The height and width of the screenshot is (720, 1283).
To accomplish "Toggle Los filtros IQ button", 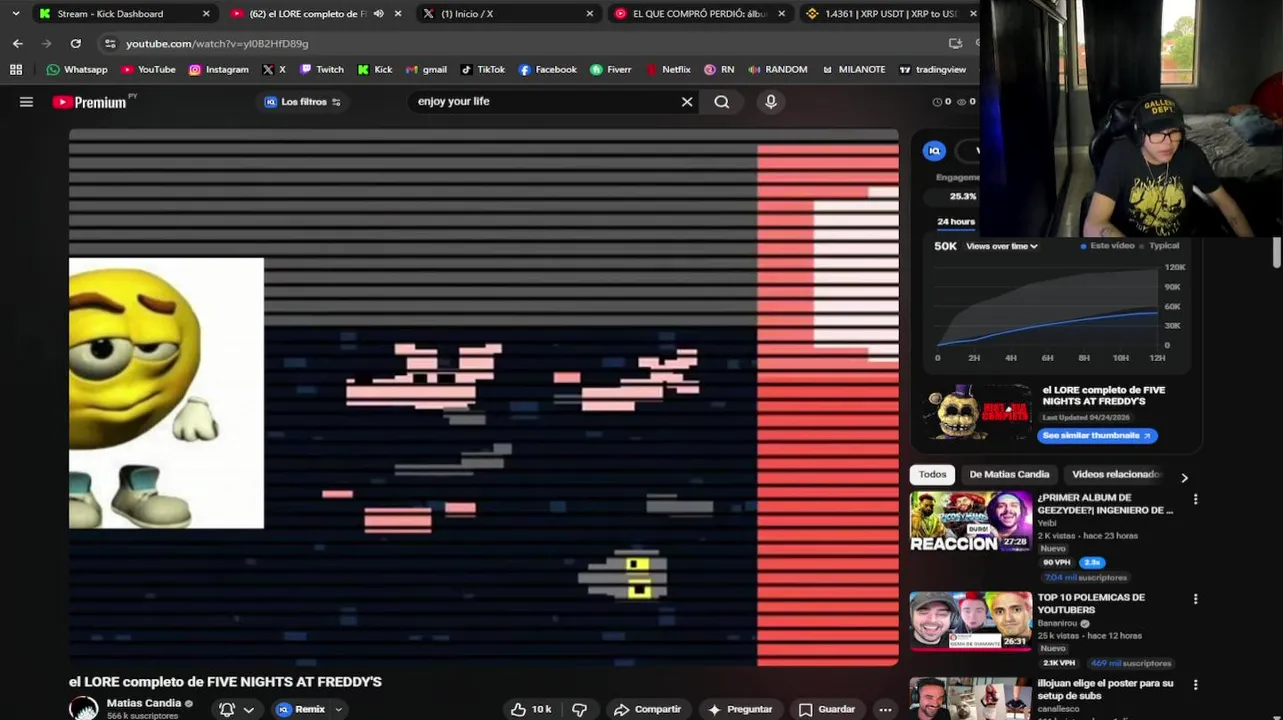I will tap(302, 102).
